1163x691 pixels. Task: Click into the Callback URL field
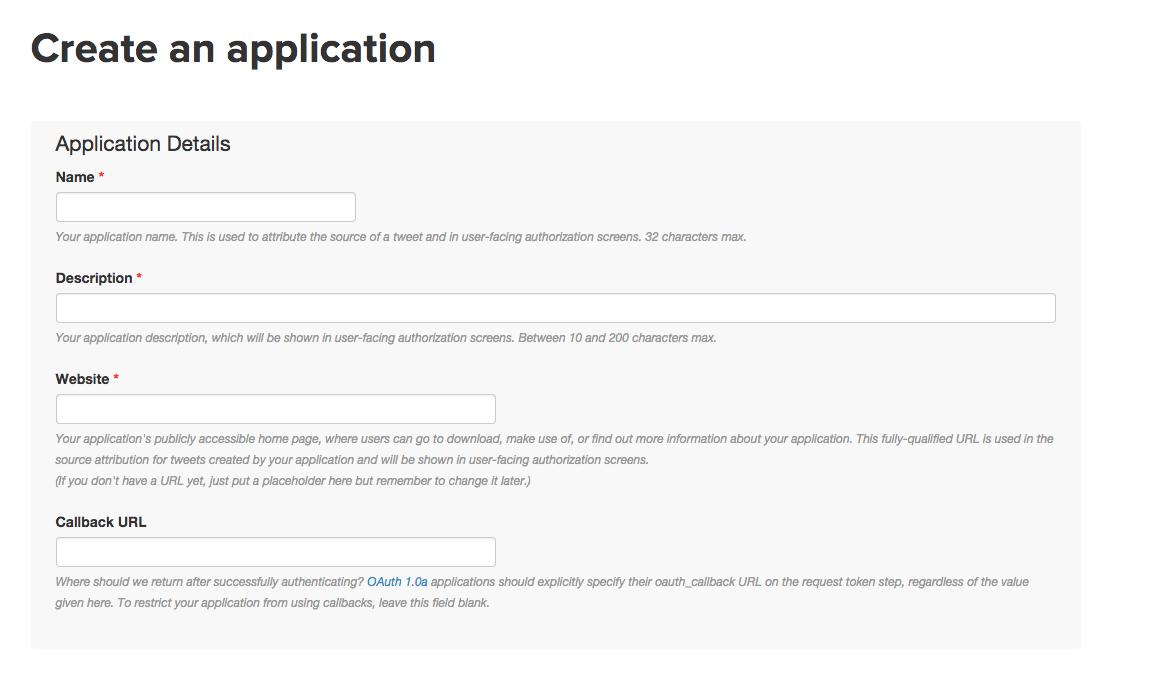pyautogui.click(x=275, y=552)
